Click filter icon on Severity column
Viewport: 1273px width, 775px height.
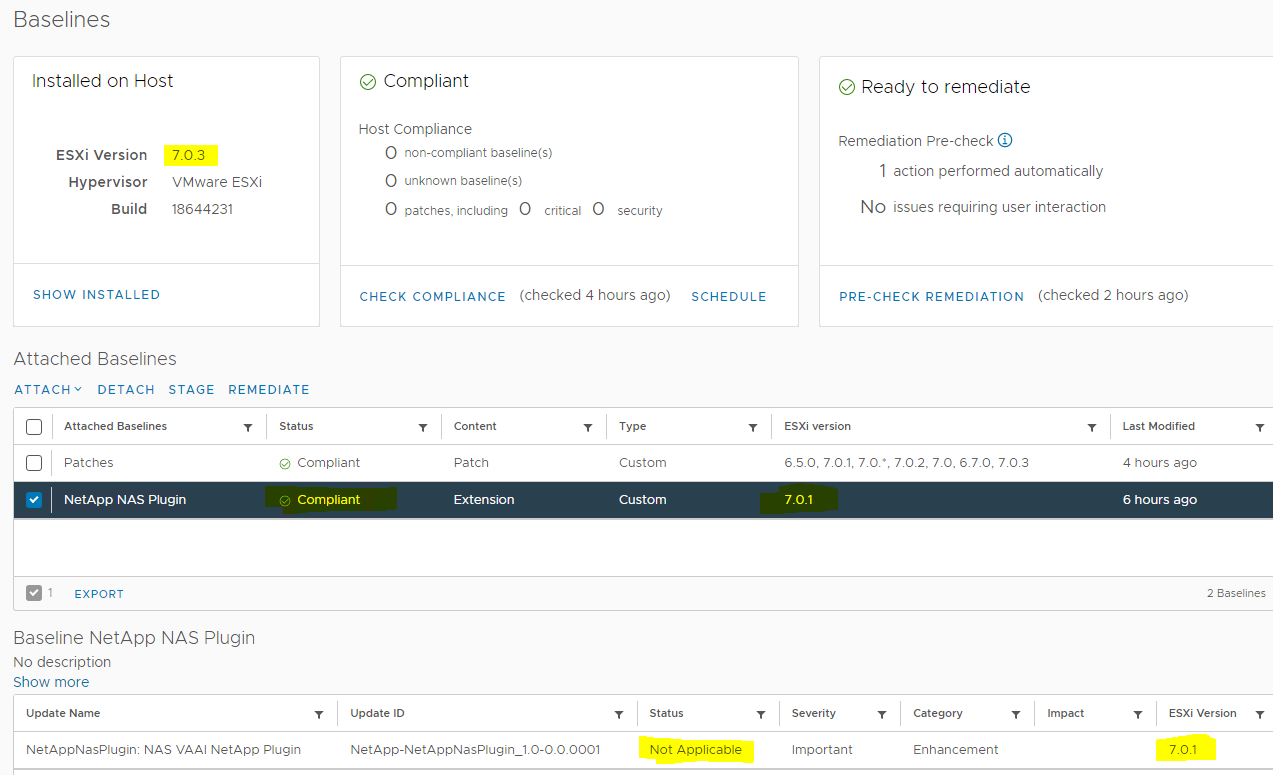(882, 714)
